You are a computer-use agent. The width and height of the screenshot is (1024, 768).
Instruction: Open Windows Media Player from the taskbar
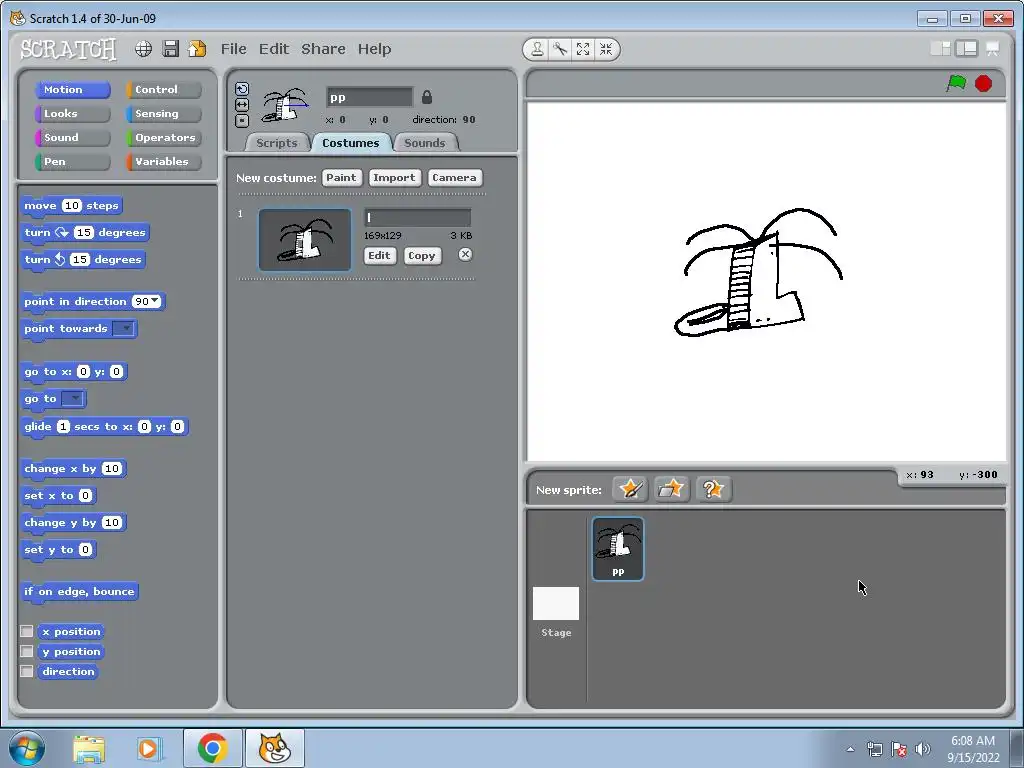(x=149, y=748)
